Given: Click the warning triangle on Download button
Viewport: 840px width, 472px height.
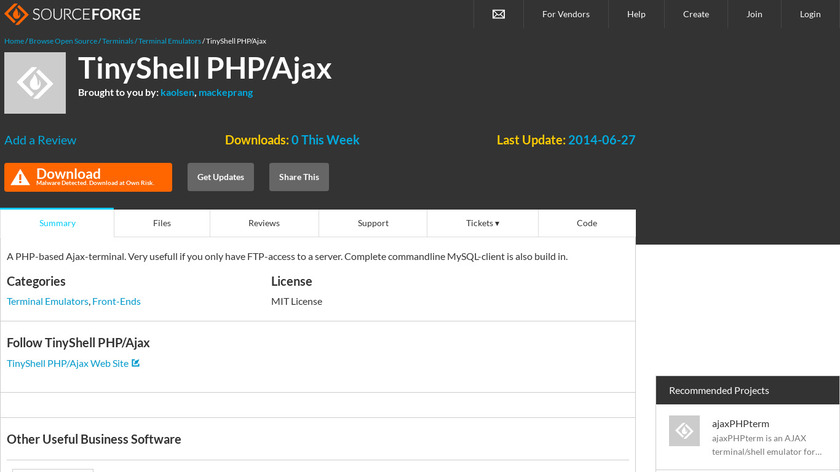Looking at the screenshot, I should (x=20, y=177).
